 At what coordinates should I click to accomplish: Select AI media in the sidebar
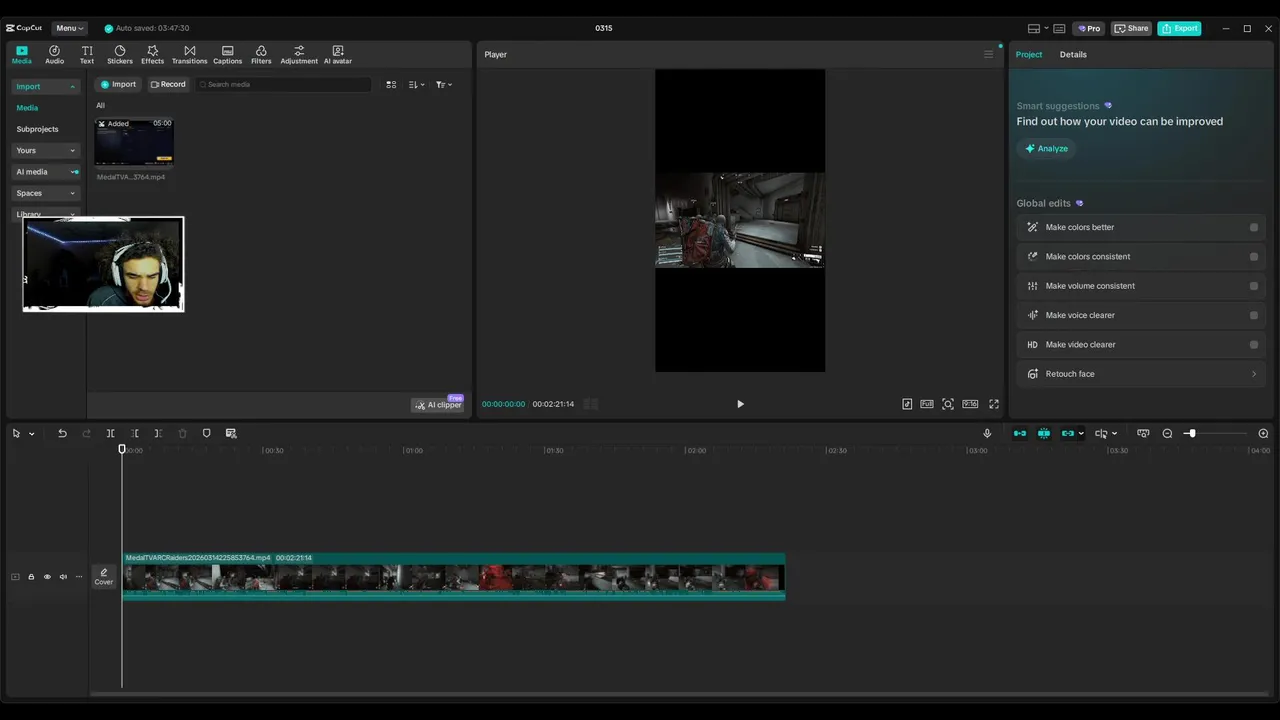(x=46, y=172)
